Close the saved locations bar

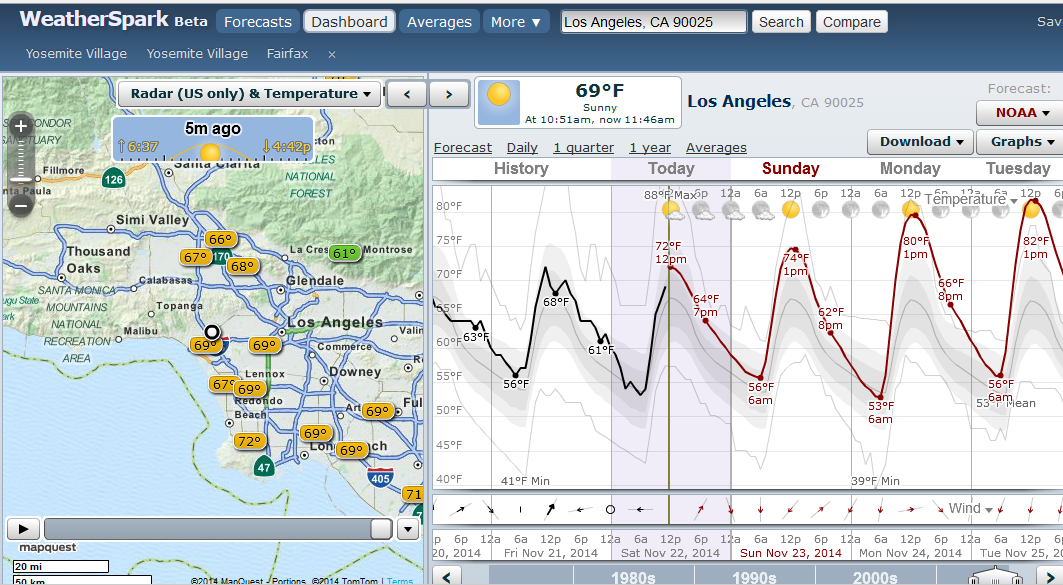click(332, 54)
